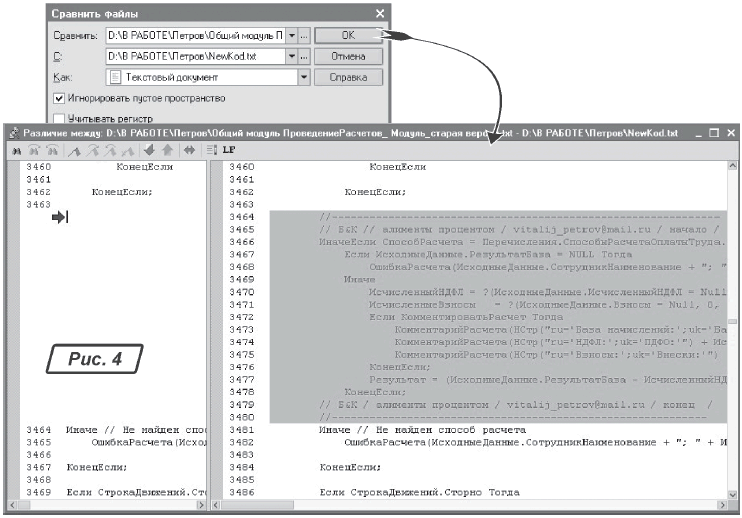Close the Сравнить файлы dialog
The width and height of the screenshot is (742, 518).
coord(379,13)
